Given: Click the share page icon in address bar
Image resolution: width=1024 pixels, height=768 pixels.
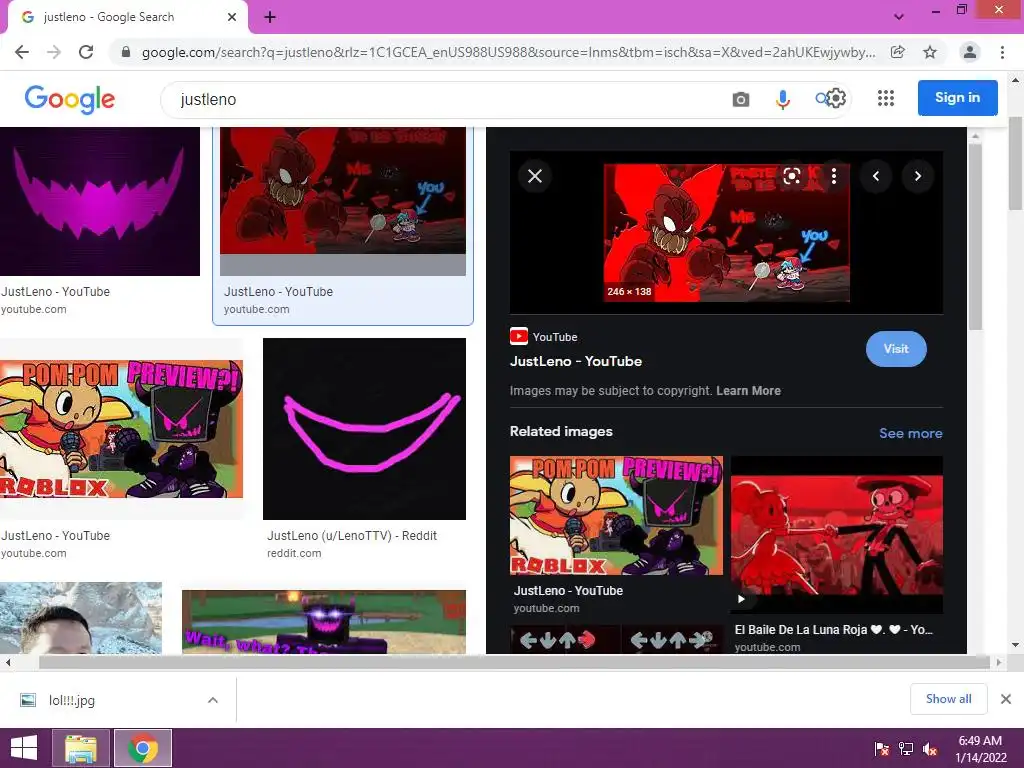Looking at the screenshot, I should (x=898, y=52).
